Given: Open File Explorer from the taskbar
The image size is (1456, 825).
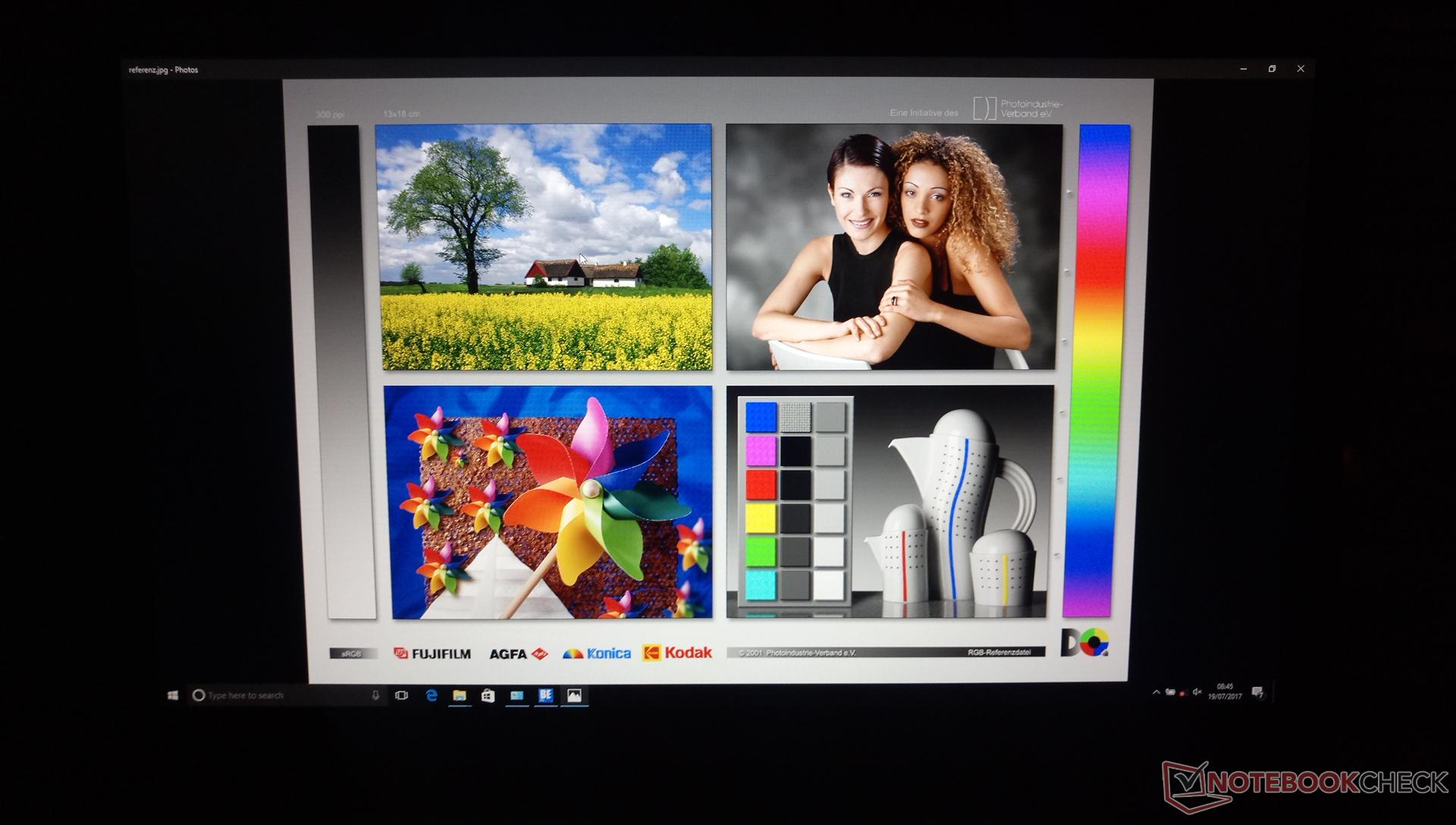Looking at the screenshot, I should click(x=460, y=695).
